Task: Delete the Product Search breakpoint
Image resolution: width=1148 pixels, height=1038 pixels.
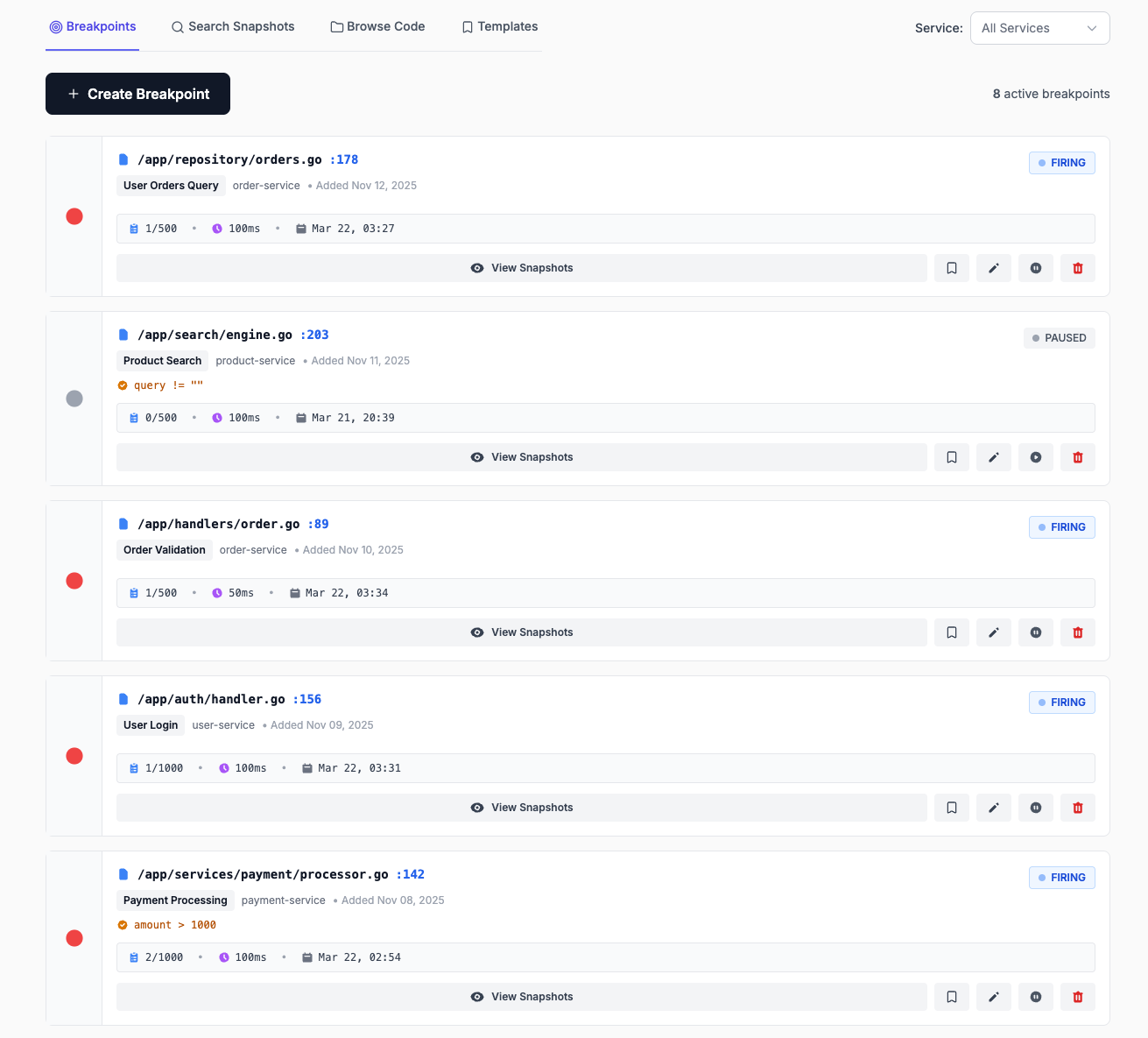Action: pyautogui.click(x=1078, y=456)
